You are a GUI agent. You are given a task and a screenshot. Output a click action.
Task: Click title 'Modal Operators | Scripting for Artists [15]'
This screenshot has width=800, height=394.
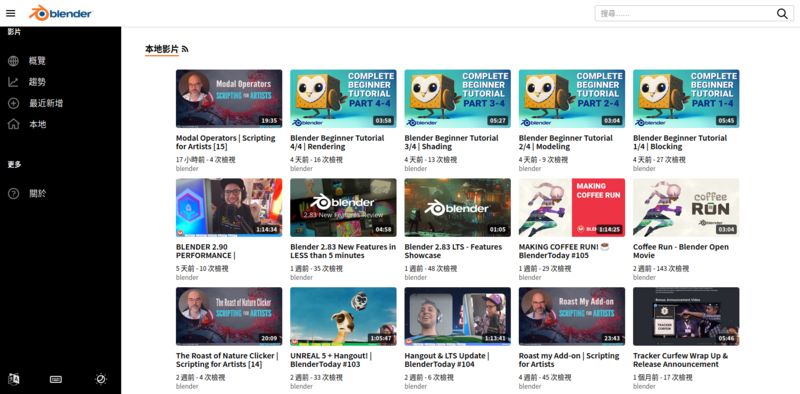coord(226,142)
